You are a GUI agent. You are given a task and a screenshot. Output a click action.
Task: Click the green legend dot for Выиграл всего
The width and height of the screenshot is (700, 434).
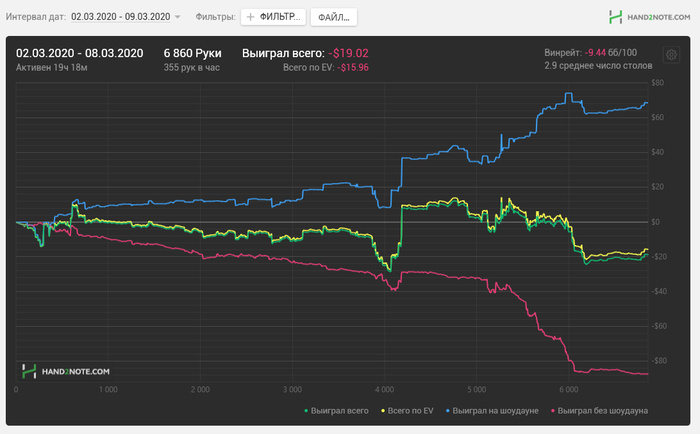306,411
